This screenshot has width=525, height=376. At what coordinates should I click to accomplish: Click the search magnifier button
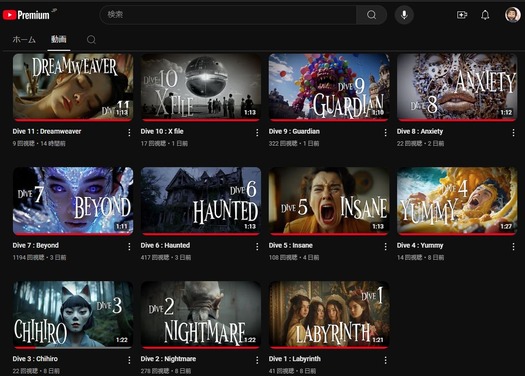click(371, 15)
